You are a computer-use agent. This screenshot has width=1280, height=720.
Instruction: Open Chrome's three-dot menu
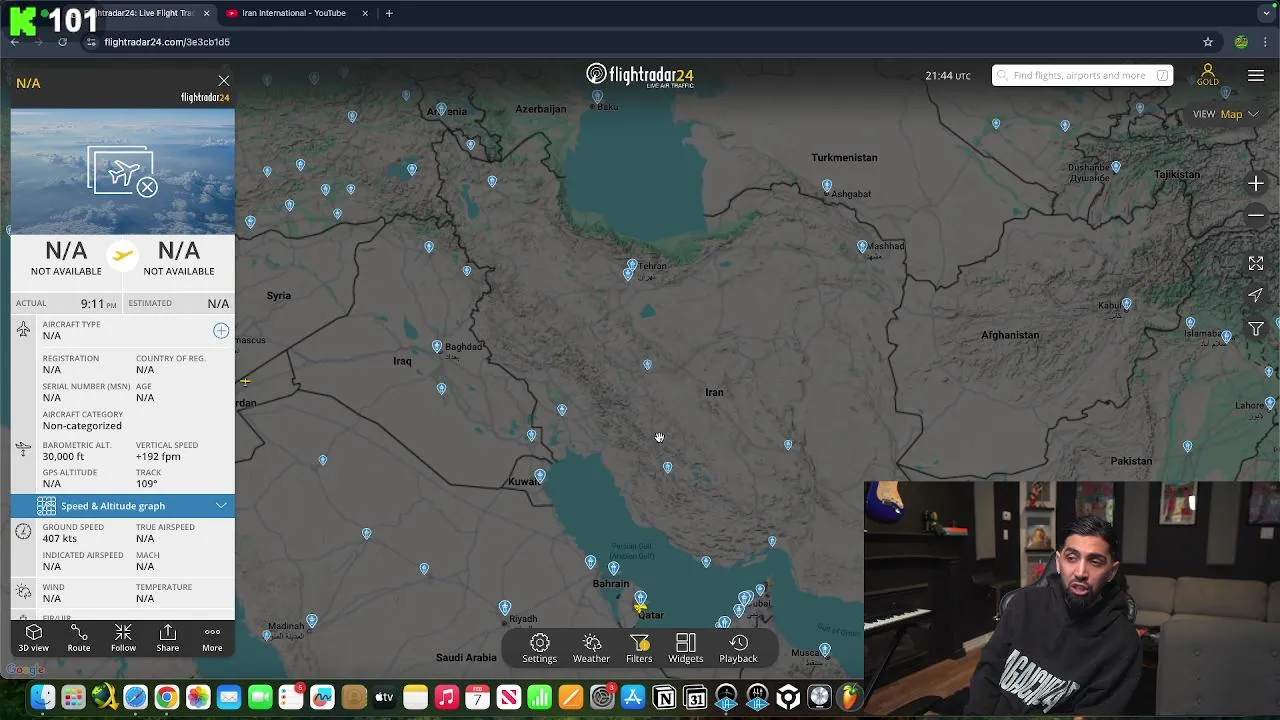point(1267,42)
